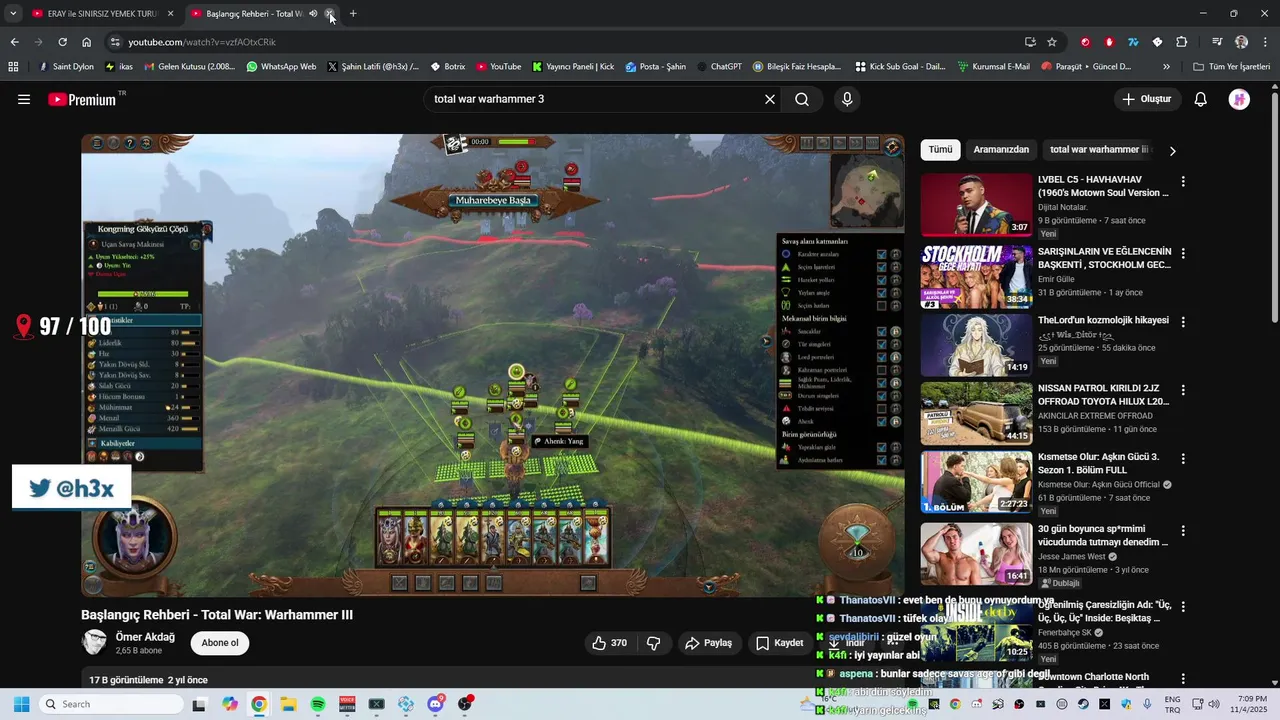
Task: Expand hidden bookmarks with double chevron
Action: 1166,67
